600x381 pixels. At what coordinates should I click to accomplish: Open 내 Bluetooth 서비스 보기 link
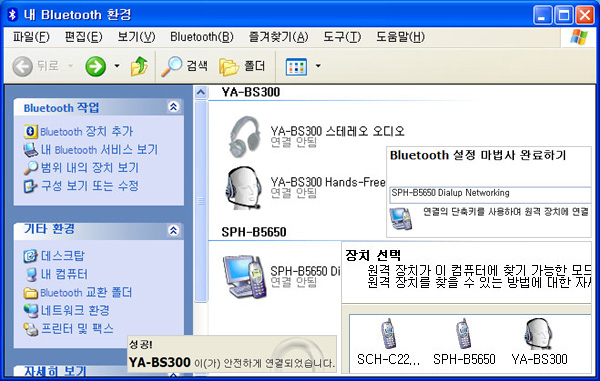99,149
